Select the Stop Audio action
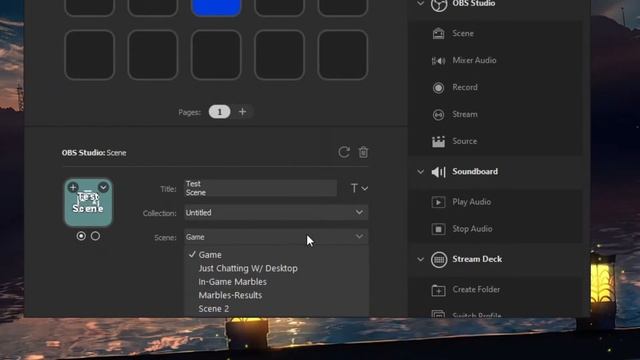 (x=495, y=229)
